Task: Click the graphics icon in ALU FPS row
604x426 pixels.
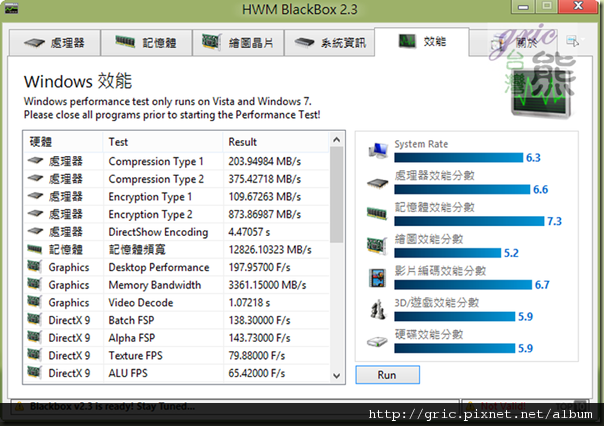Action: point(34,372)
